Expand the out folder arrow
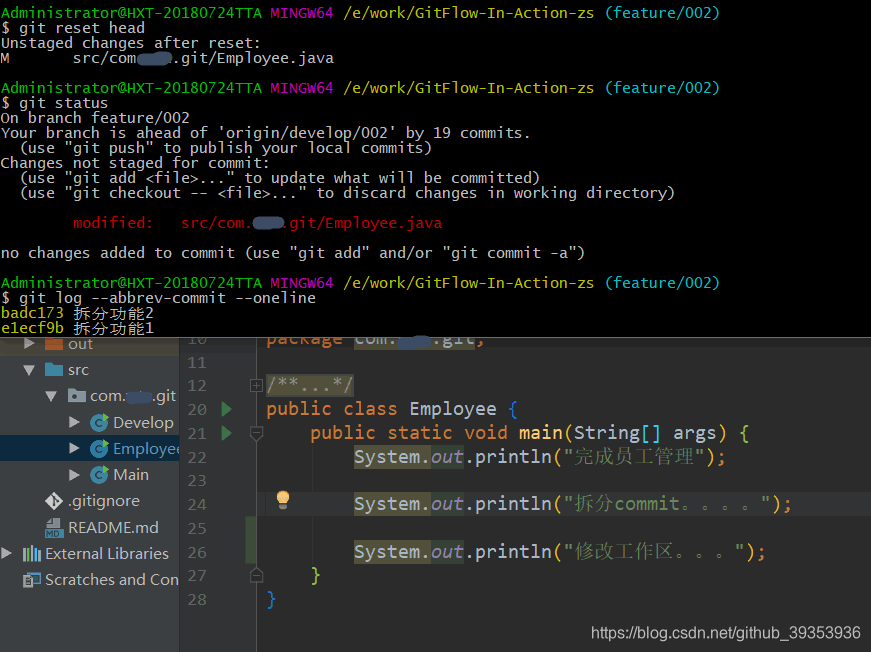 click(28, 344)
